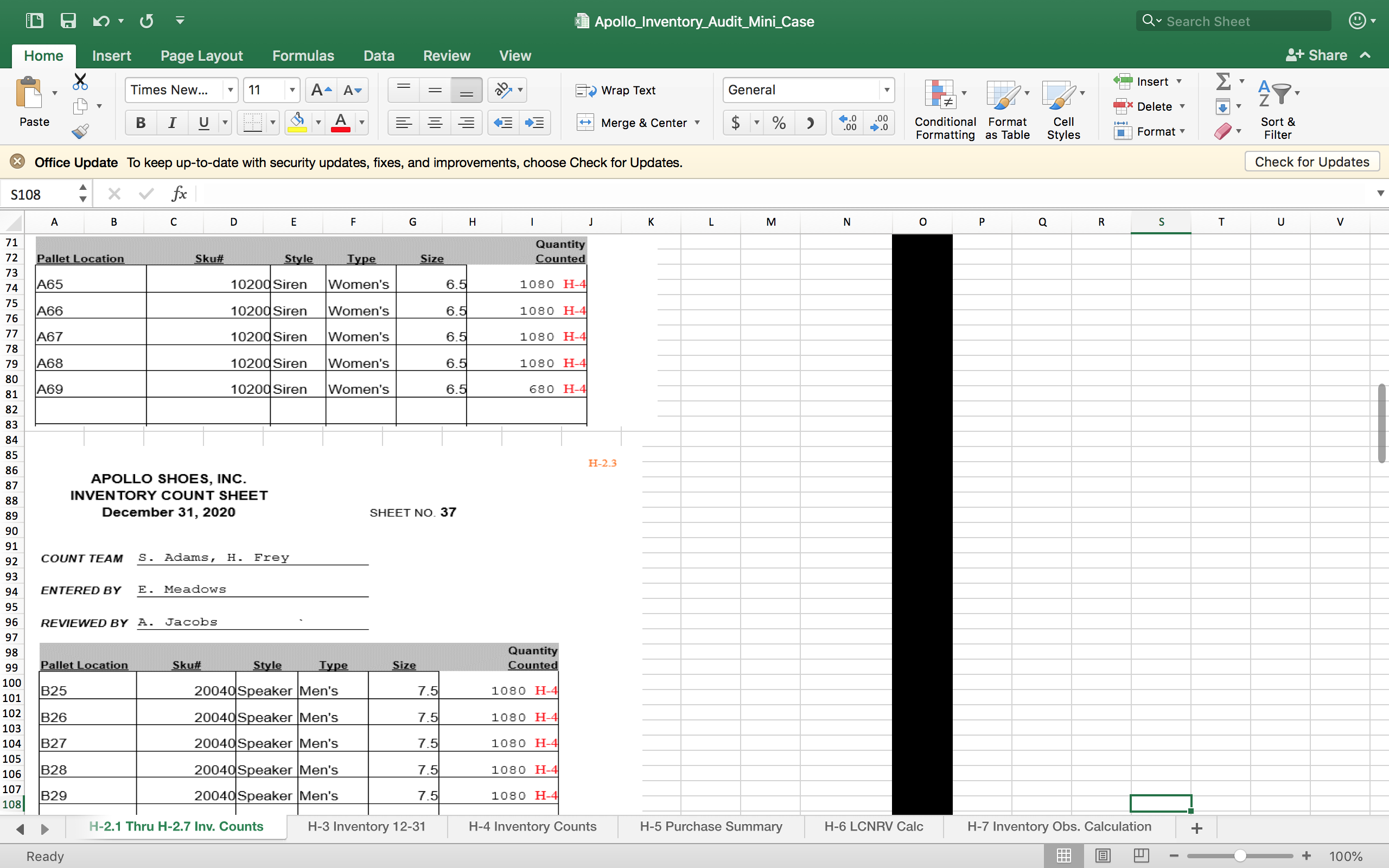Click the Clear eraser icon
The height and width of the screenshot is (868, 1389).
1222,131
